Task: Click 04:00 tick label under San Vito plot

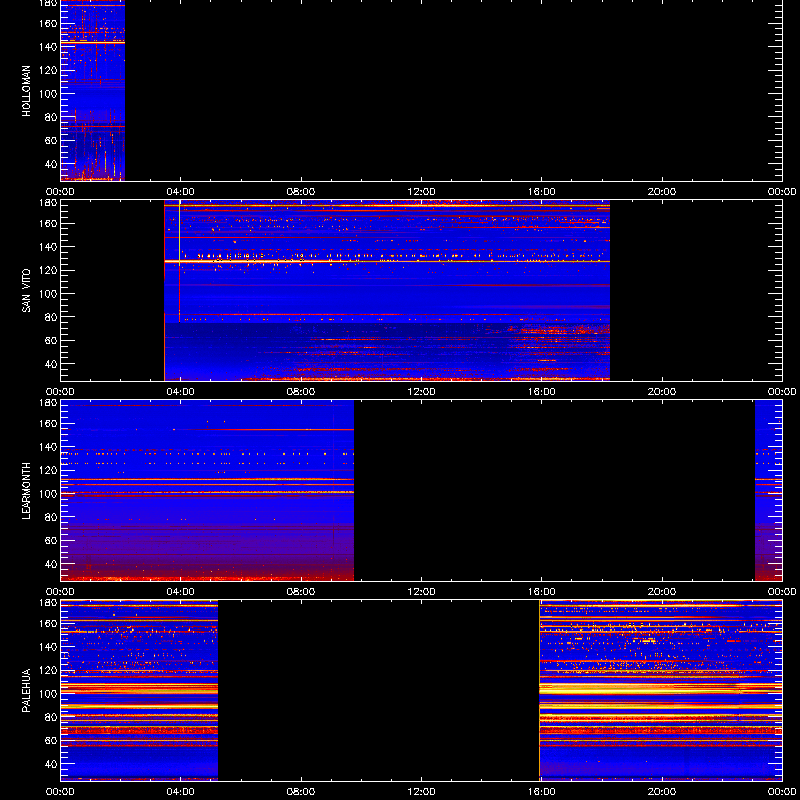Action: coord(181,392)
